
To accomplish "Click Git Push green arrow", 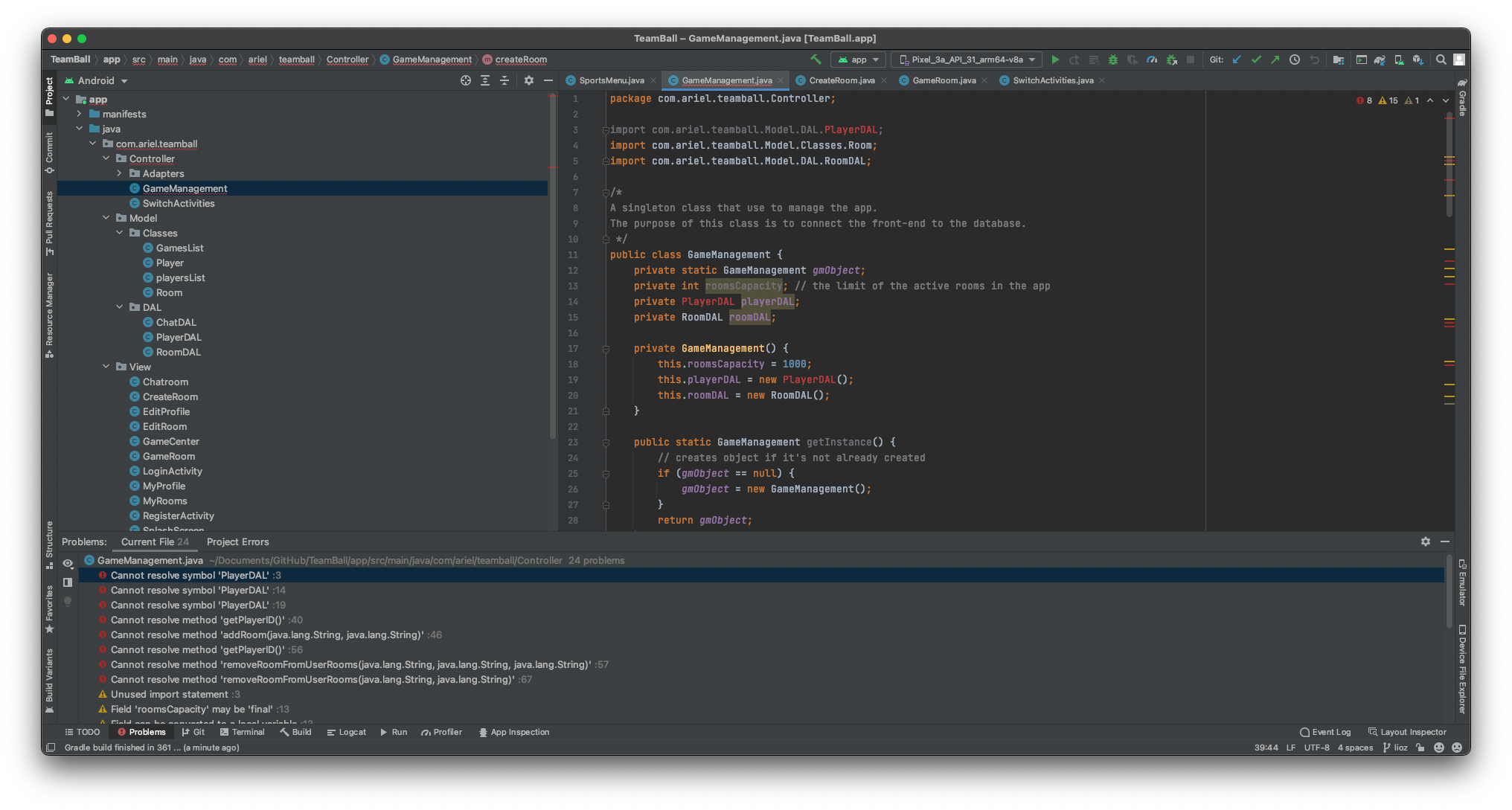I will (x=1275, y=60).
